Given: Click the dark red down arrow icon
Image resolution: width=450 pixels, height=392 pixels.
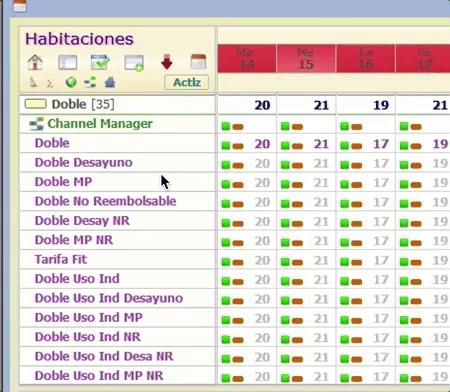Looking at the screenshot, I should [167, 62].
